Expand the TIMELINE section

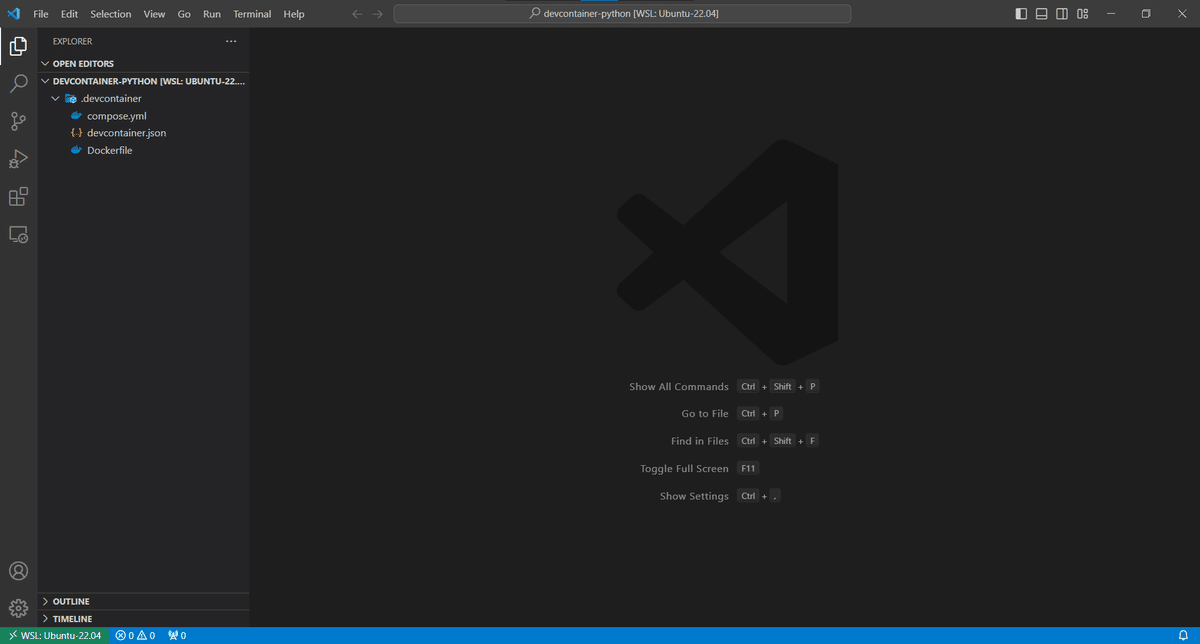coord(70,618)
